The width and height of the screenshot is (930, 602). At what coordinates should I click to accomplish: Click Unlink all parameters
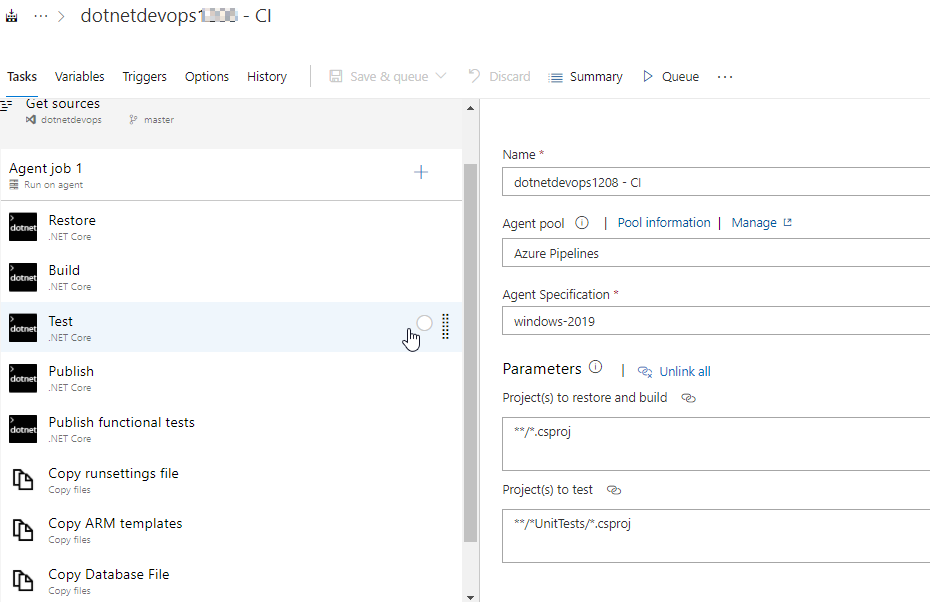coord(684,371)
